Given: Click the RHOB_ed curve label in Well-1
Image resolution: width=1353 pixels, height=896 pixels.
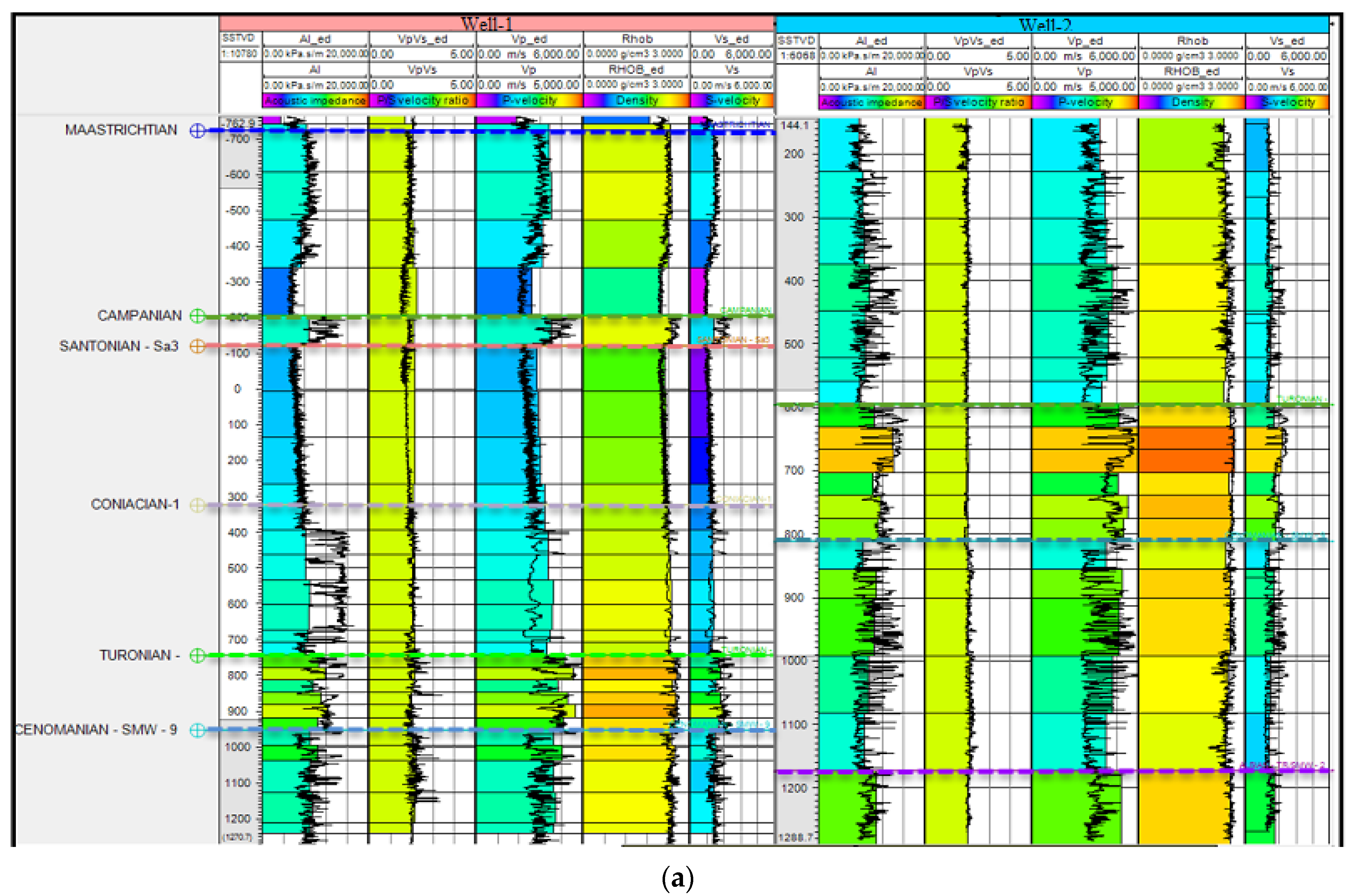Looking at the screenshot, I should [x=636, y=70].
